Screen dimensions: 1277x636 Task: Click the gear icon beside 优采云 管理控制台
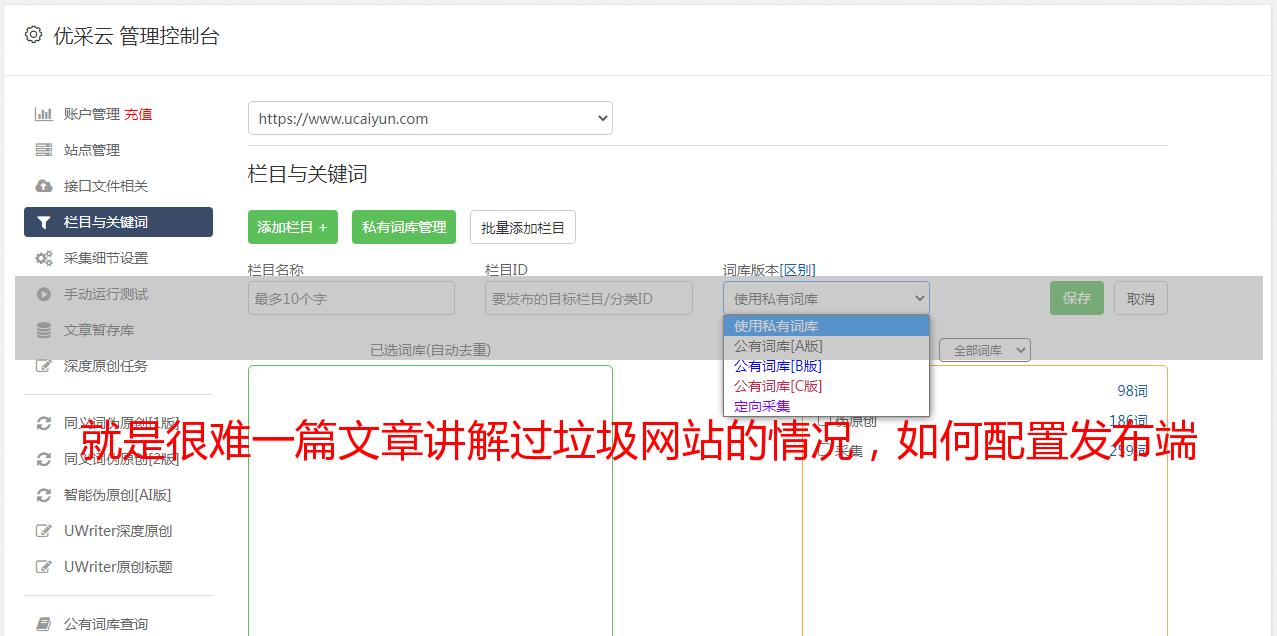(33, 35)
